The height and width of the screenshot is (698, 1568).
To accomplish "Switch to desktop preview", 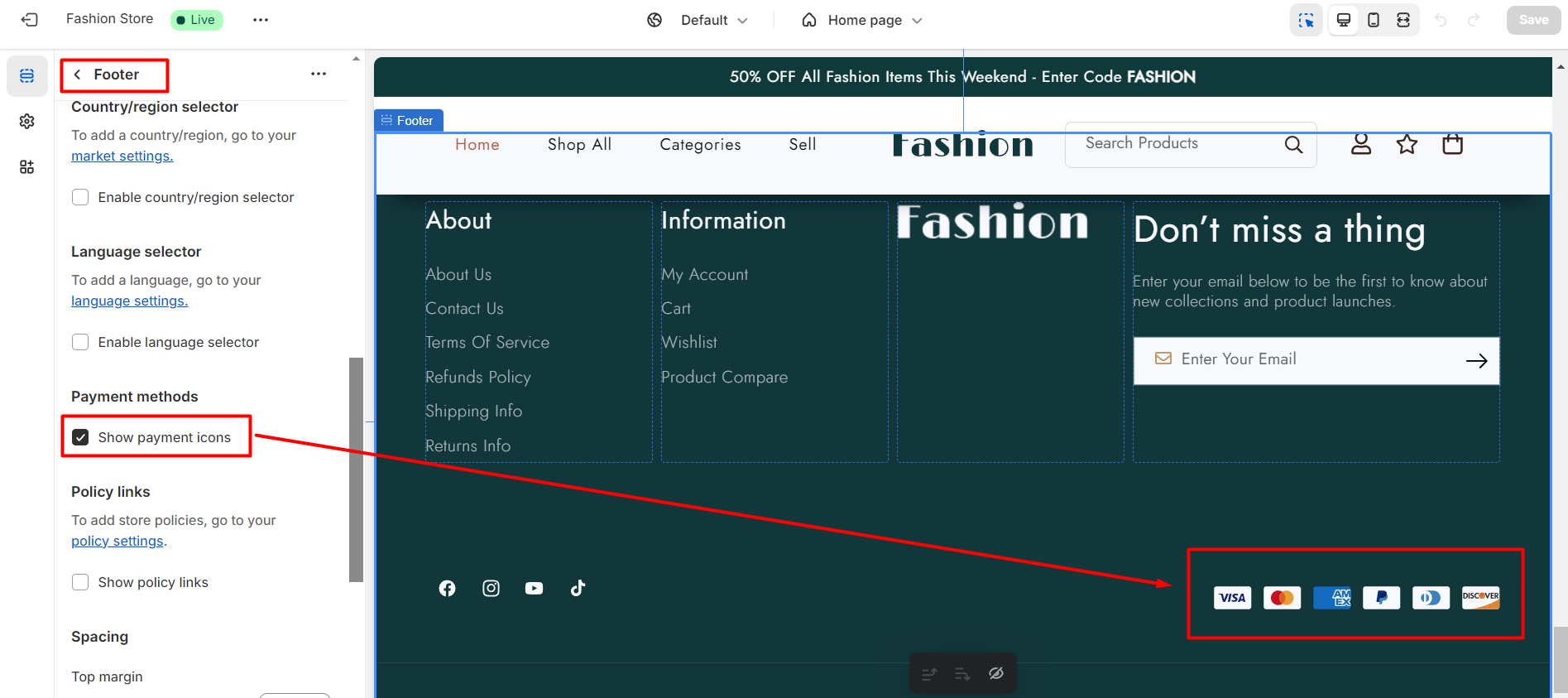I will pyautogui.click(x=1344, y=20).
